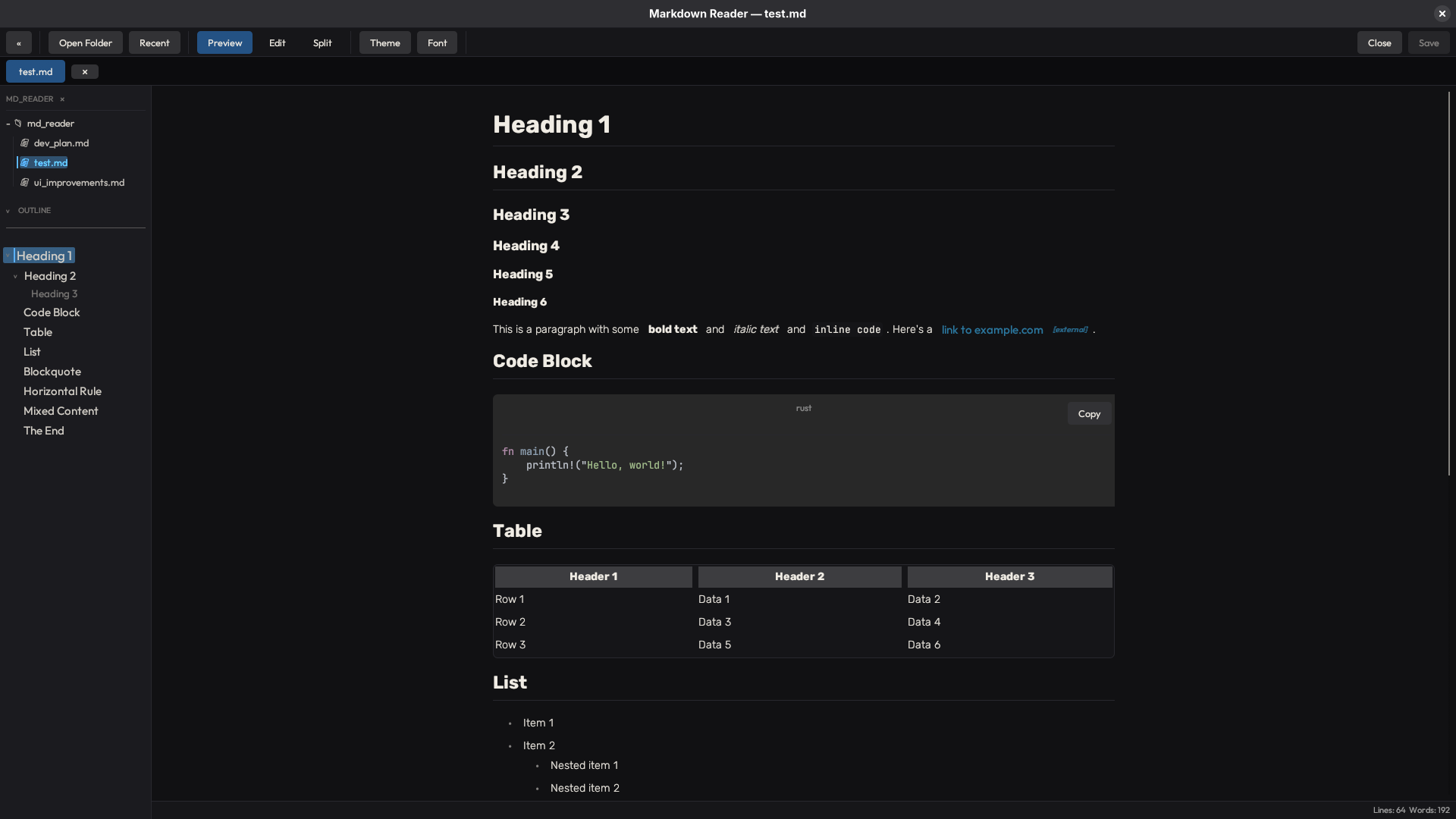Copy the Rust code block
This screenshot has width=1456, height=819.
1088,413
